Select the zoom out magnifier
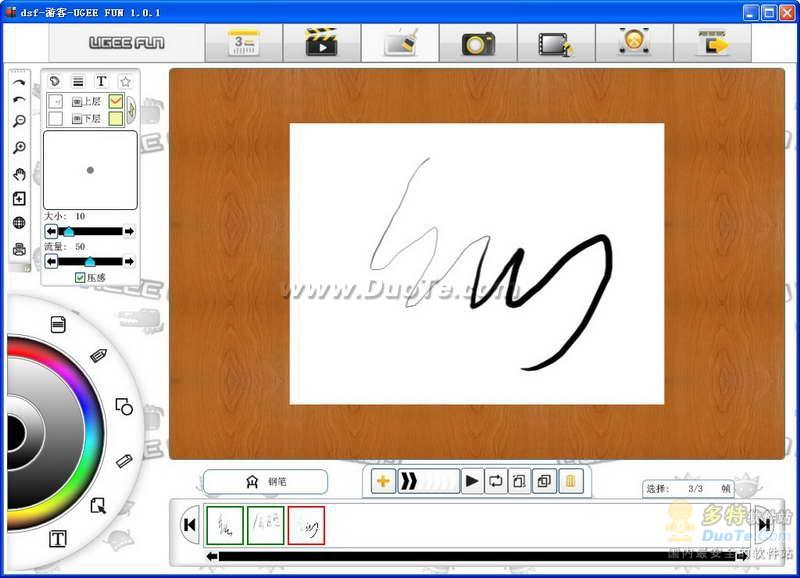This screenshot has width=800, height=578. (x=19, y=121)
